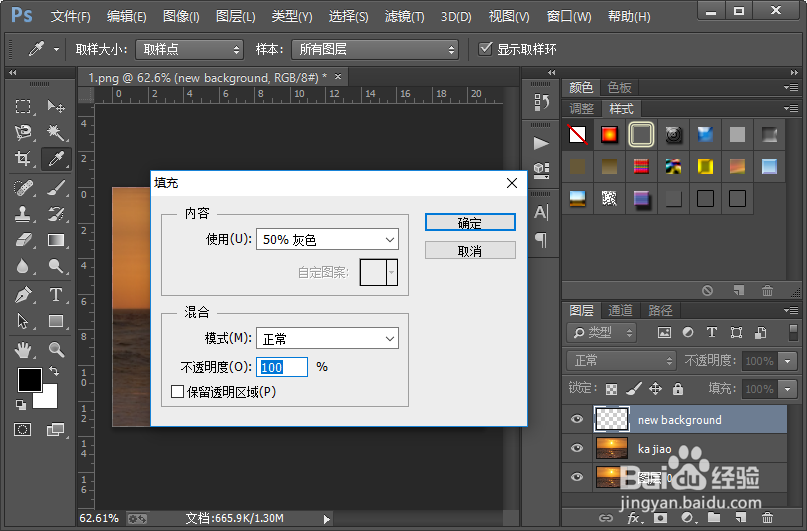Screen dimensions: 807x531
Task: Open the layer filter type dropdown
Action: (x=602, y=333)
